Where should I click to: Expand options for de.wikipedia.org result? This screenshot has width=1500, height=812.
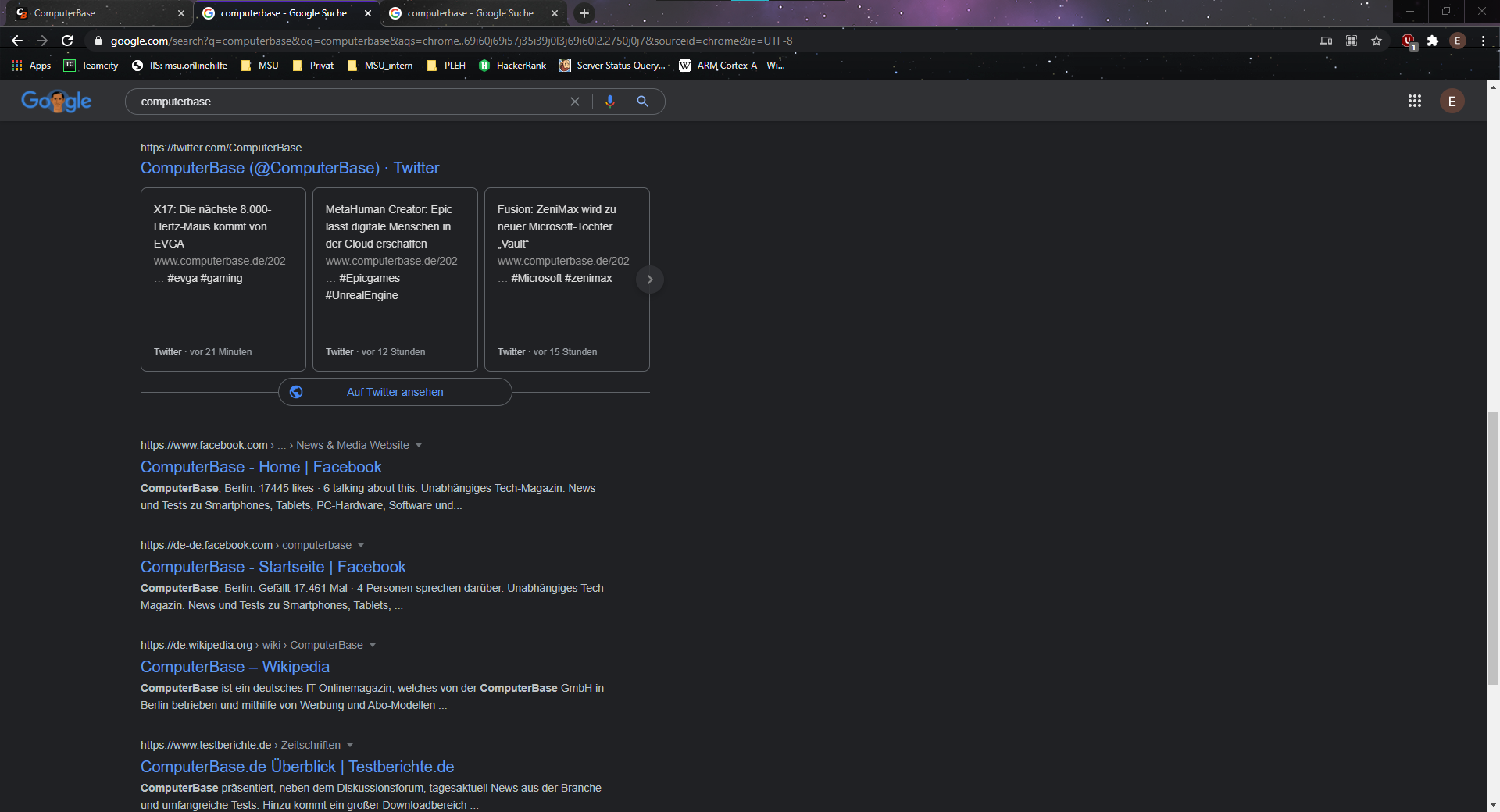click(373, 646)
